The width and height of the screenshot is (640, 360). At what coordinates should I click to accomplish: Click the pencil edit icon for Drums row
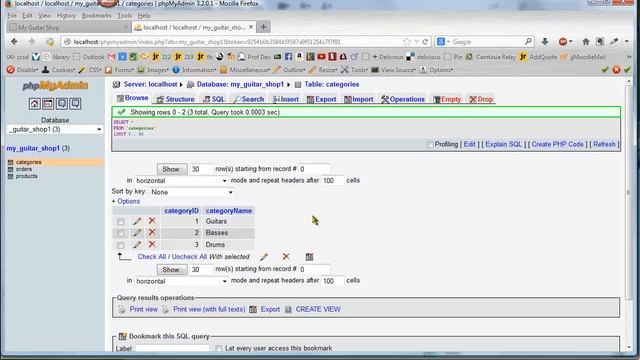coord(137,244)
